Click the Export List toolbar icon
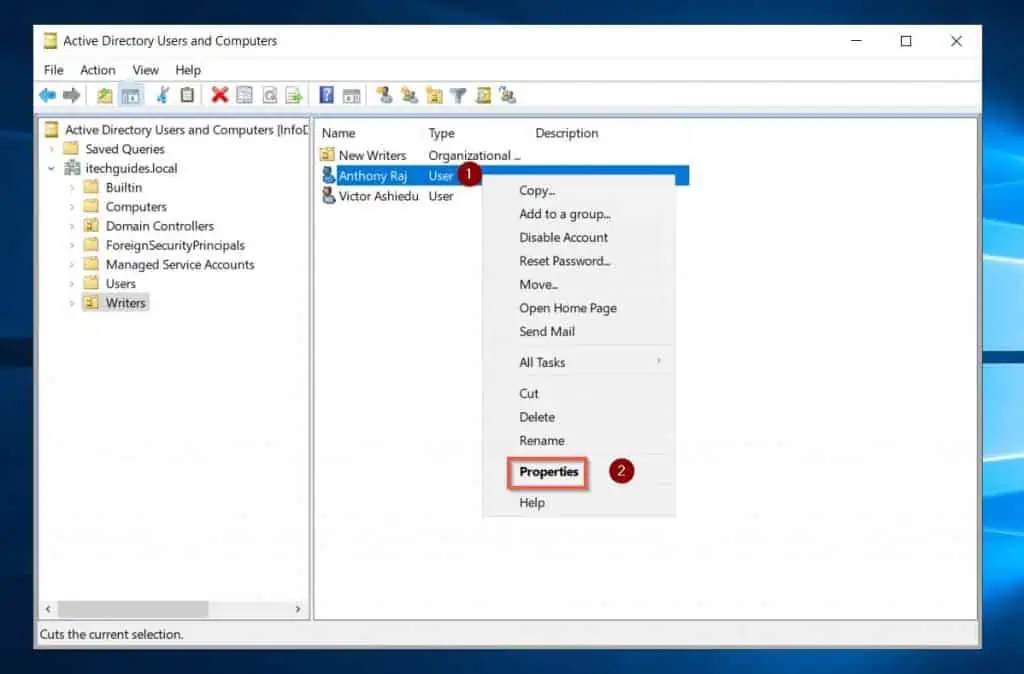The height and width of the screenshot is (674, 1024). click(294, 95)
